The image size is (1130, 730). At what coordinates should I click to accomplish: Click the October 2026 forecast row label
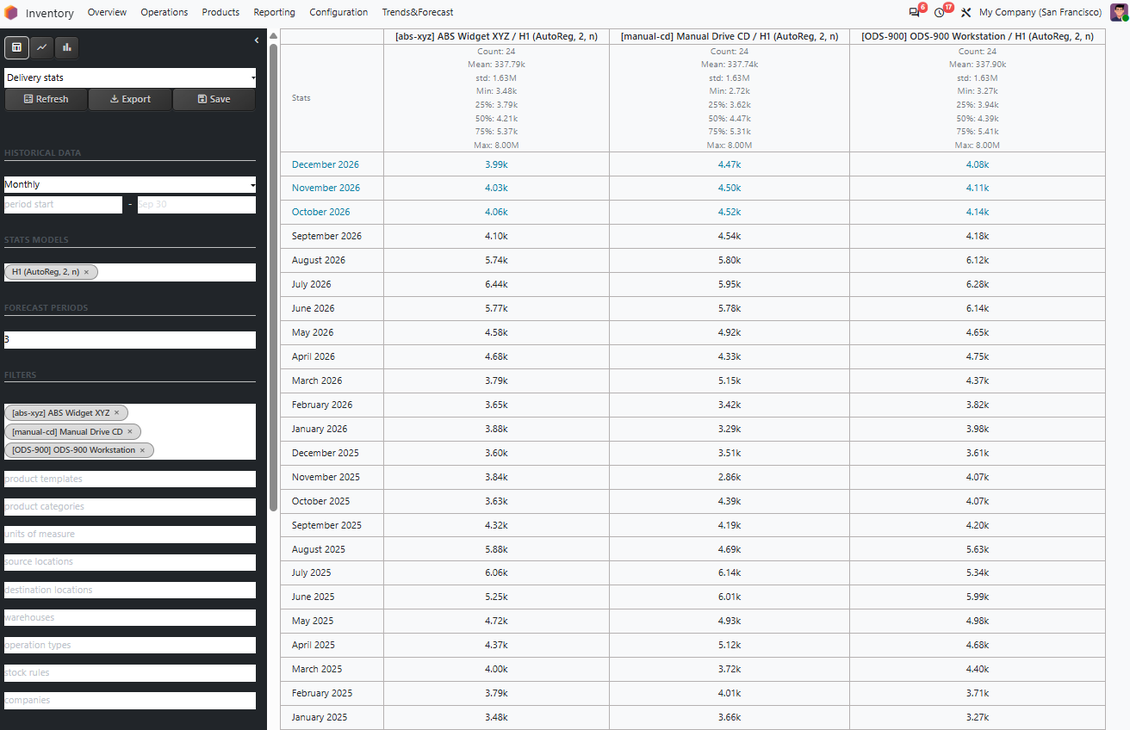click(x=321, y=212)
